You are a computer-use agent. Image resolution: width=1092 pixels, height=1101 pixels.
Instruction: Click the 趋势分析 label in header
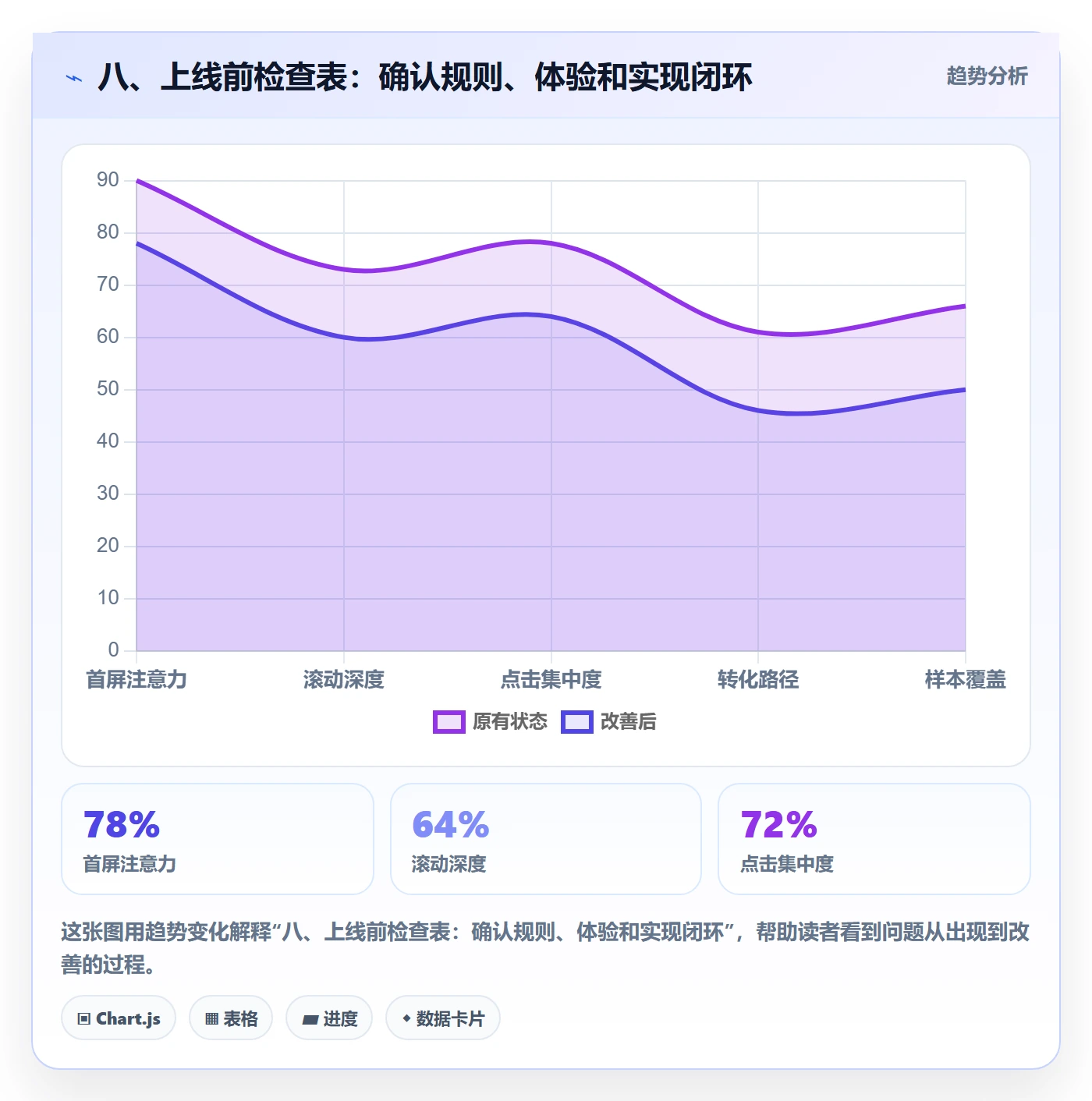coord(987,76)
